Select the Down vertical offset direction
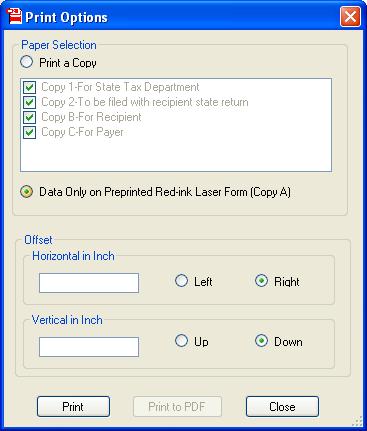 [261, 341]
